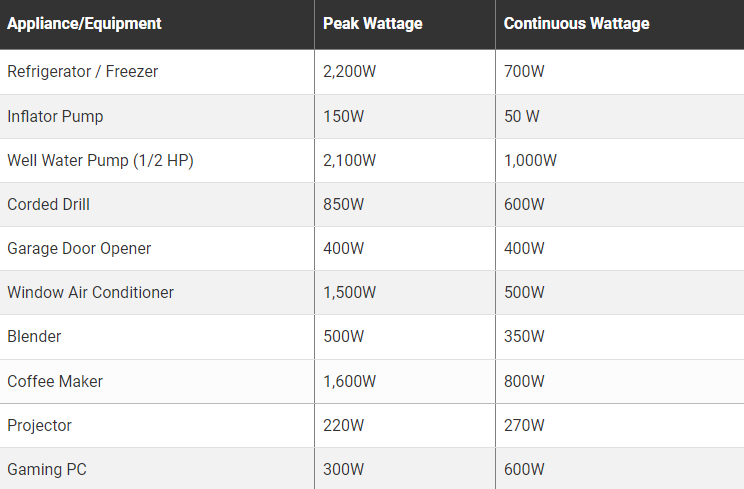Click the Appliance/Equipment column header
The width and height of the screenshot is (744, 489).
pos(84,23)
